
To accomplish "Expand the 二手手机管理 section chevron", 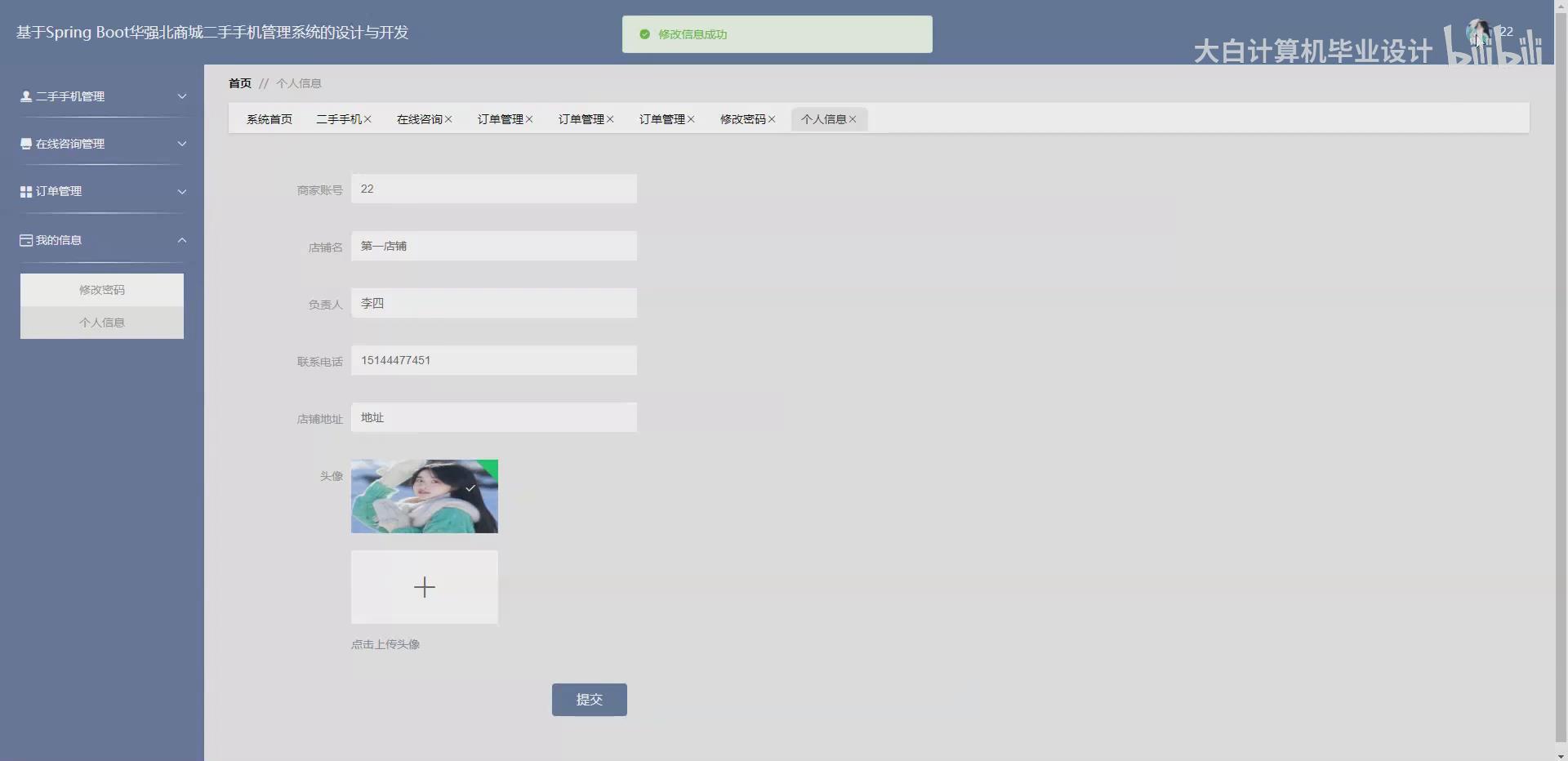I will click(x=181, y=96).
